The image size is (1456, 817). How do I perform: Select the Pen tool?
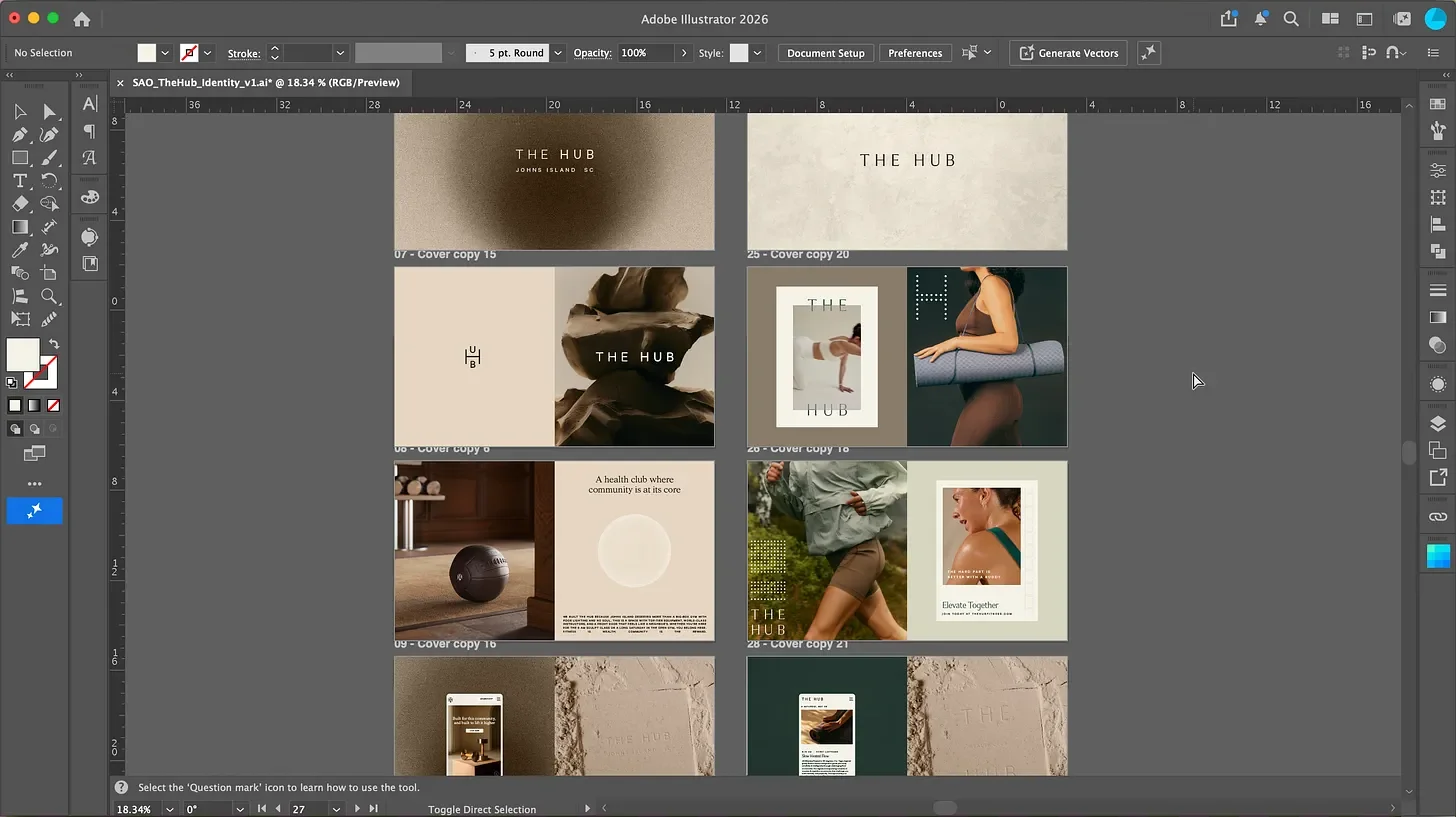[x=20, y=135]
